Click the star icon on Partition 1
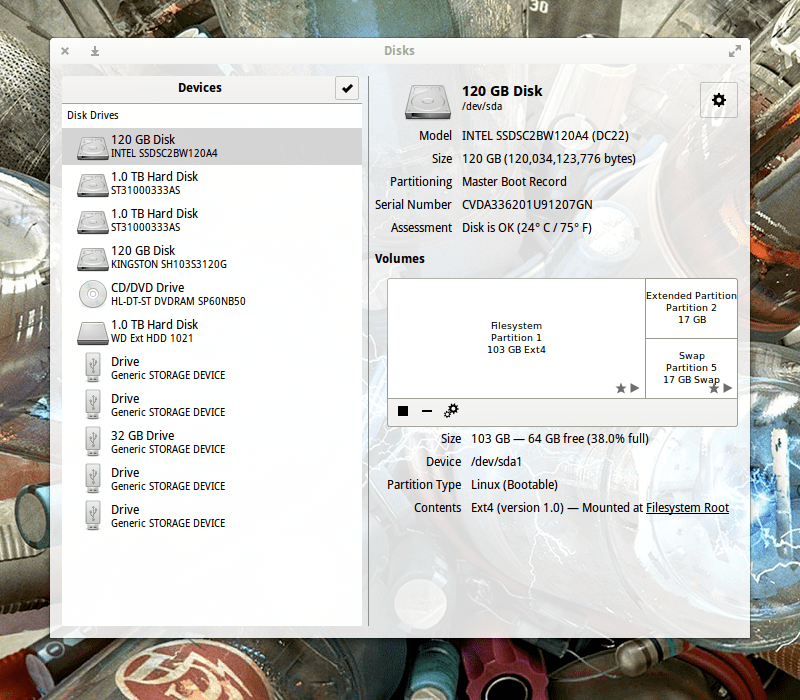The height and width of the screenshot is (700, 800). [x=619, y=388]
